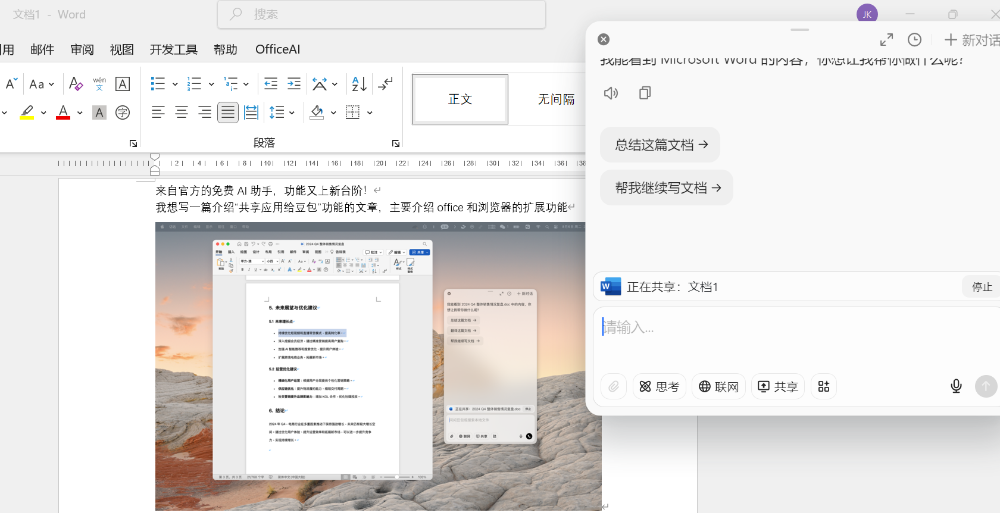The height and width of the screenshot is (513, 1000).
Task: Open font color dropdown arrow
Action: point(80,113)
